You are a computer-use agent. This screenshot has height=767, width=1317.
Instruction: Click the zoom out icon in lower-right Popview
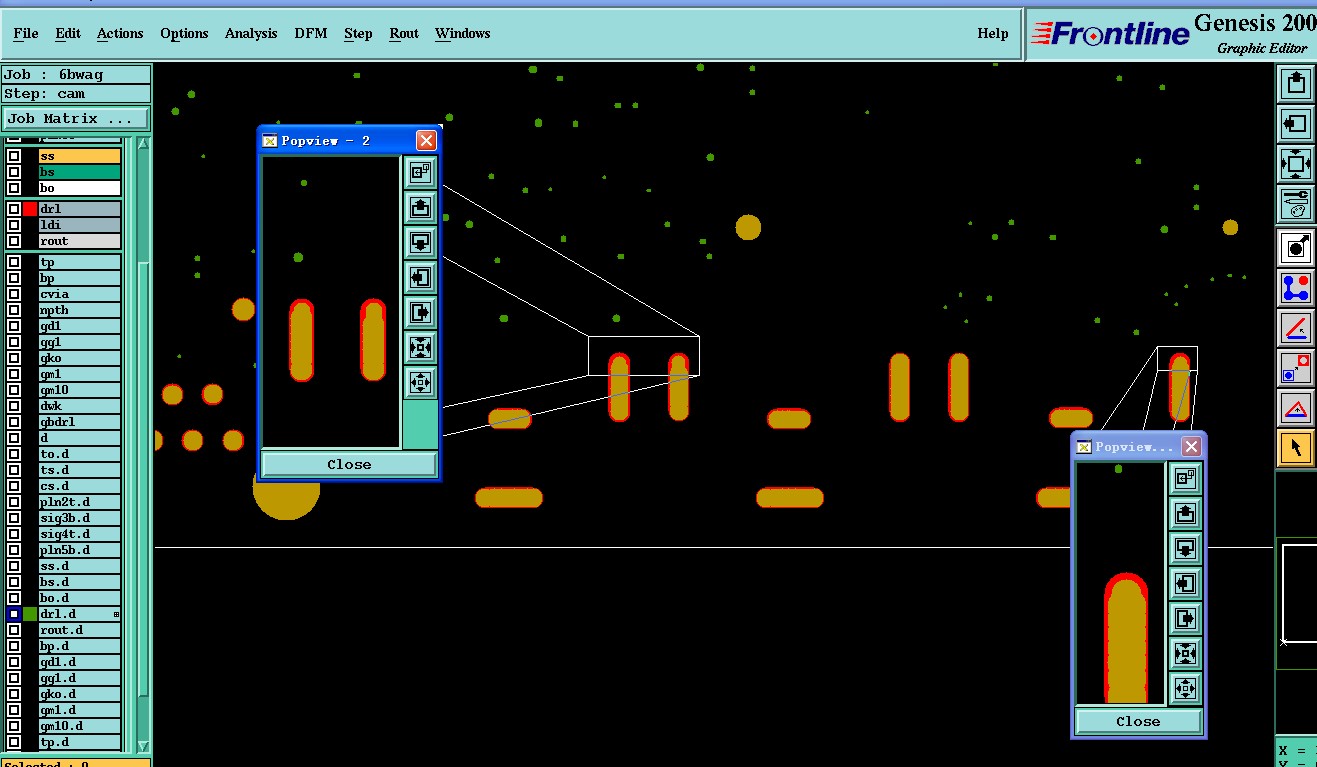1185,688
